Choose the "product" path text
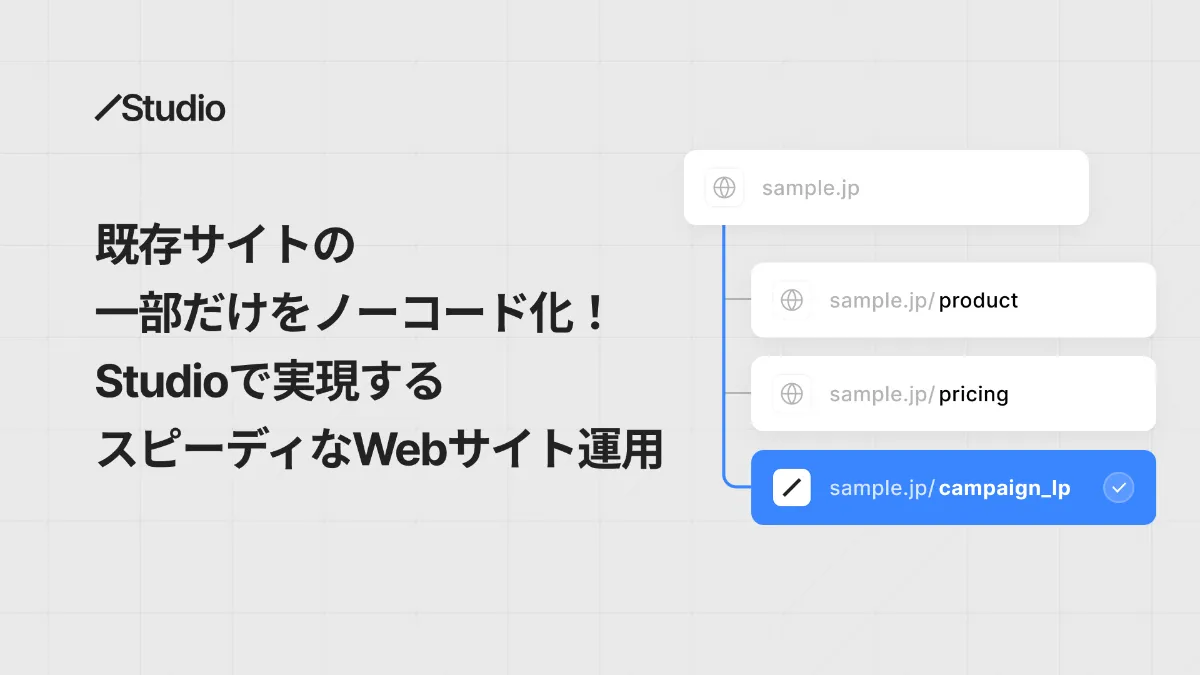 (978, 300)
